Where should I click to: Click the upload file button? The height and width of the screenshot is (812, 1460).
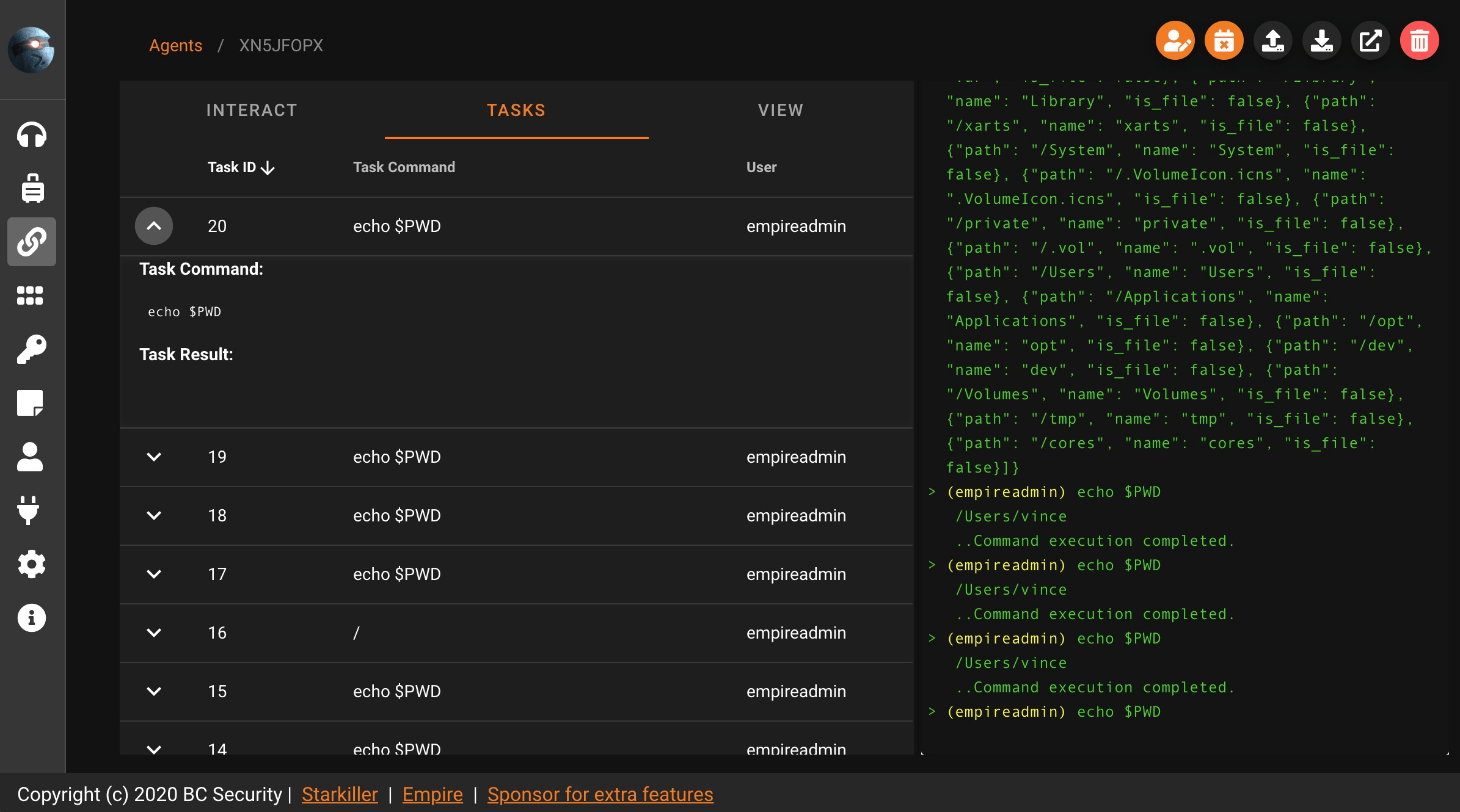pos(1272,41)
